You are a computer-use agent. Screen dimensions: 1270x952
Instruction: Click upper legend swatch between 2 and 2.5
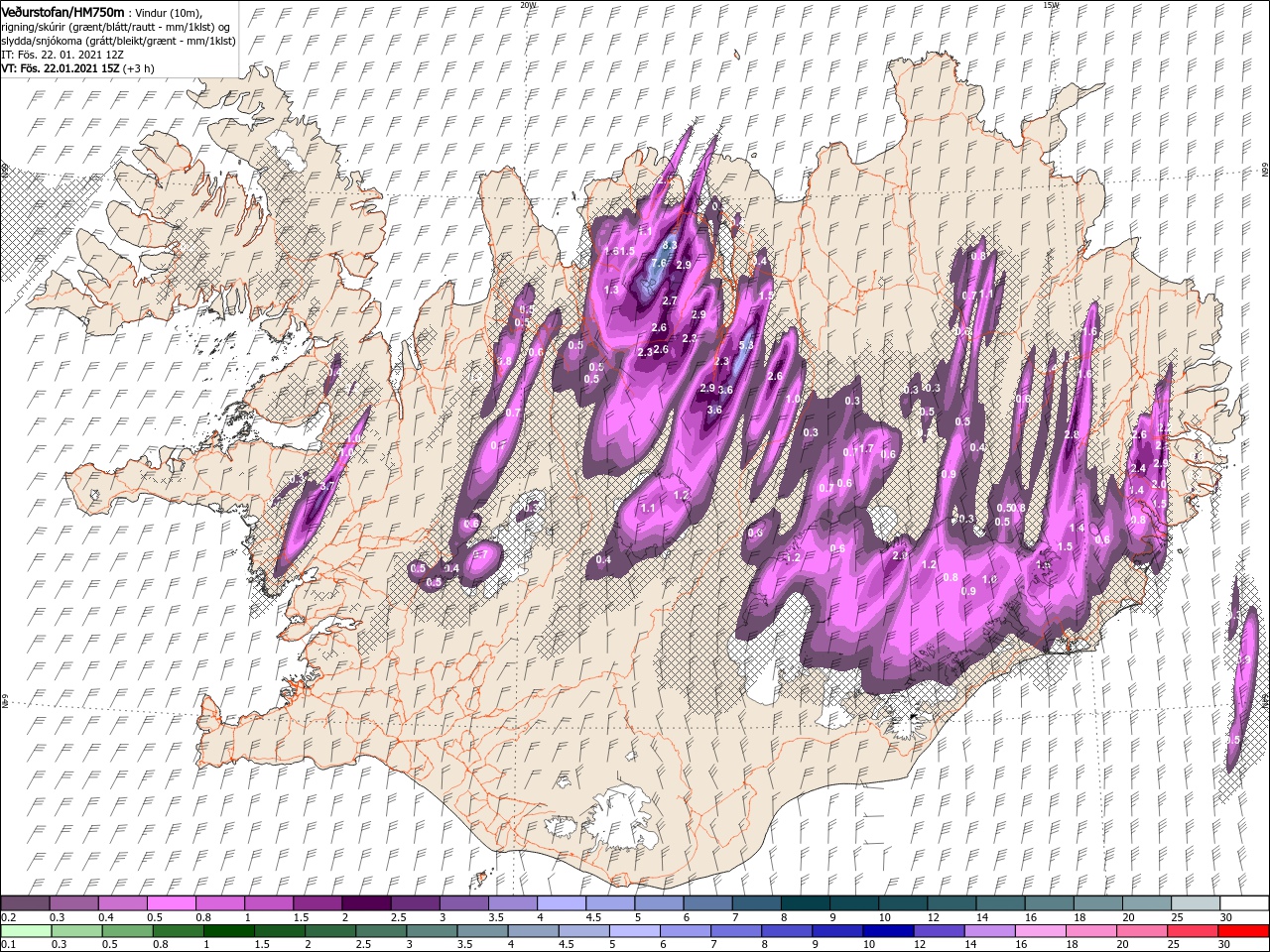pyautogui.click(x=367, y=903)
